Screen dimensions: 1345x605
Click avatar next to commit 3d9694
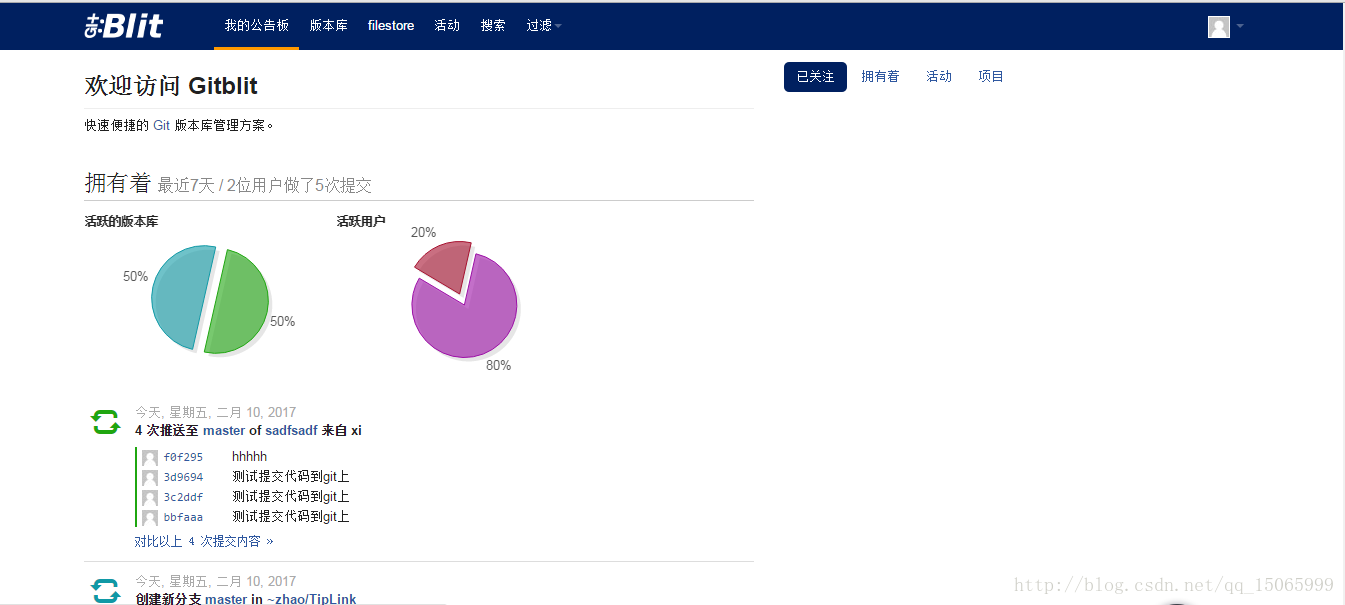pos(150,478)
